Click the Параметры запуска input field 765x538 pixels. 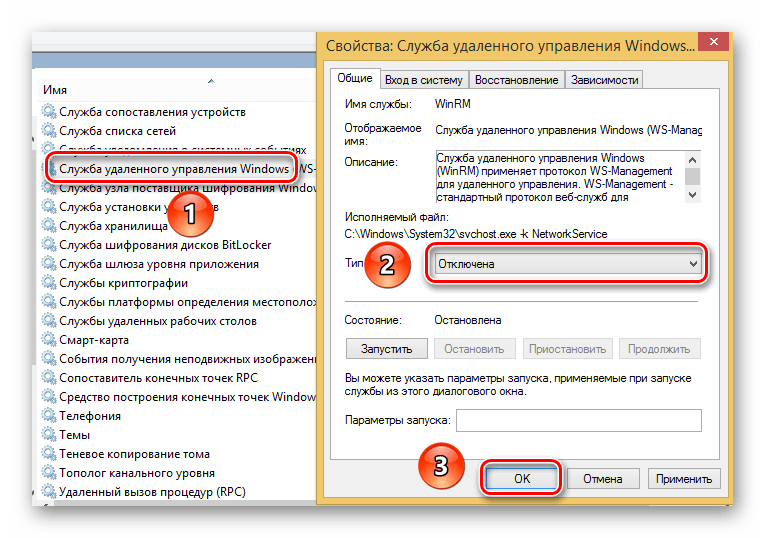(579, 420)
